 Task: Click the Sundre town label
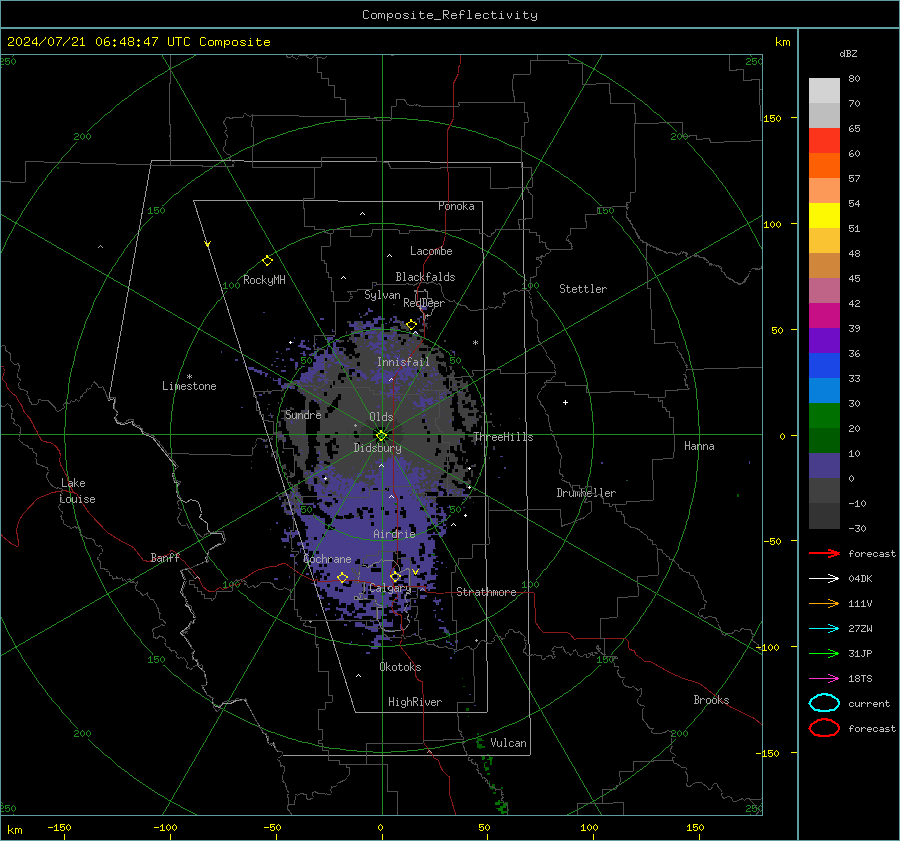[303, 414]
